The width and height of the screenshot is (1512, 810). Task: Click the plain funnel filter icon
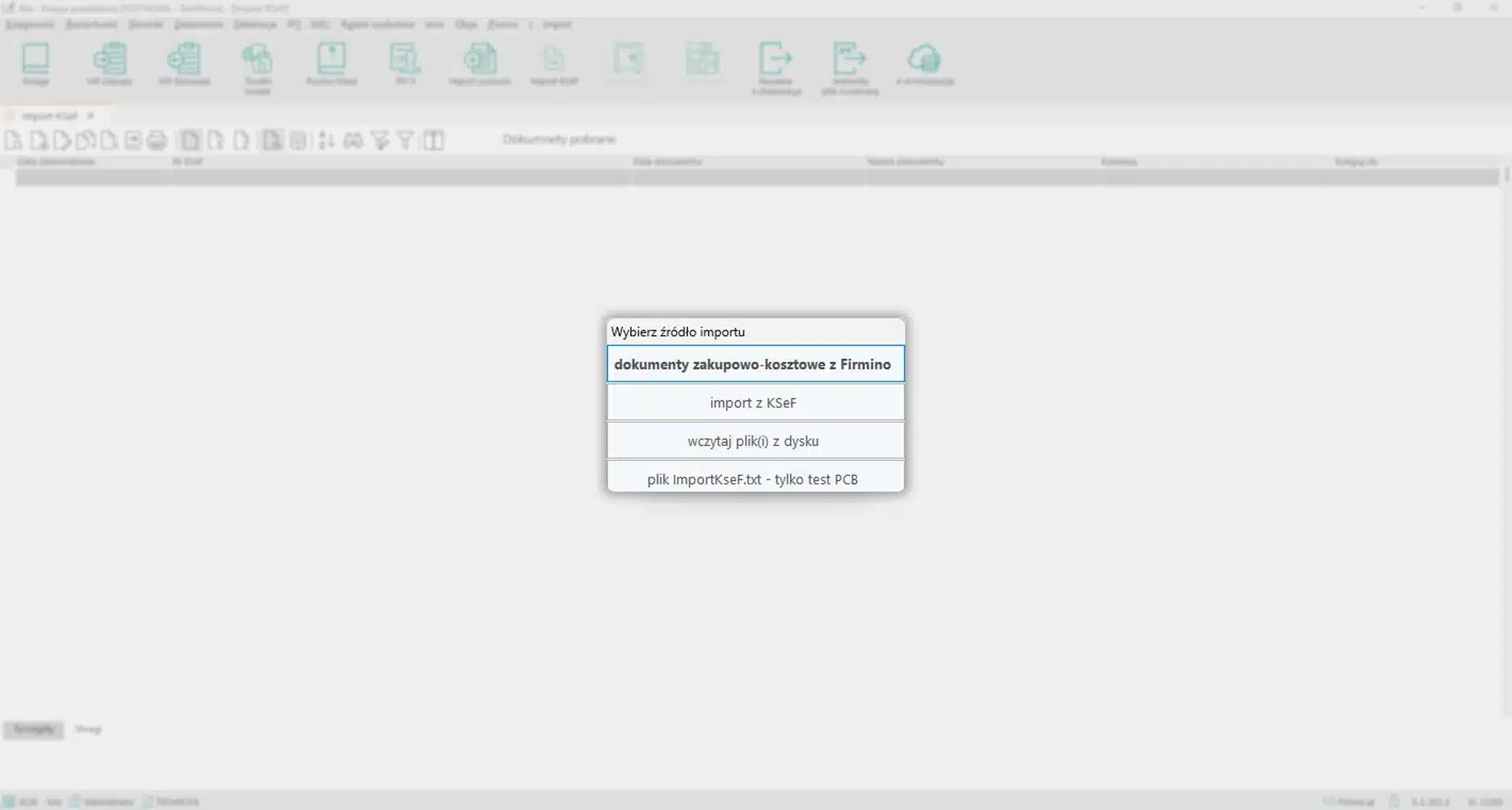405,141
